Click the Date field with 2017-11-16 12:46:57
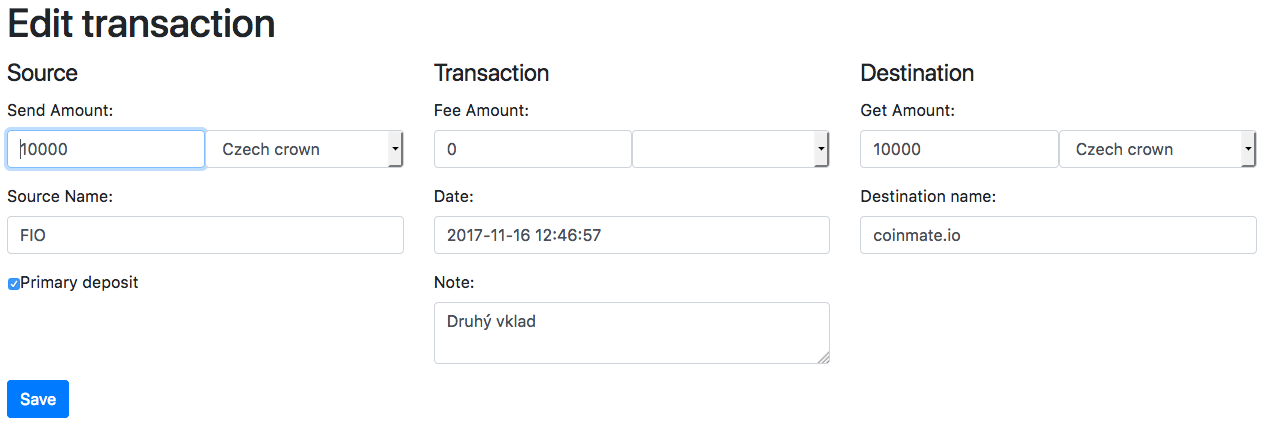This screenshot has height=424, width=1264. point(632,235)
